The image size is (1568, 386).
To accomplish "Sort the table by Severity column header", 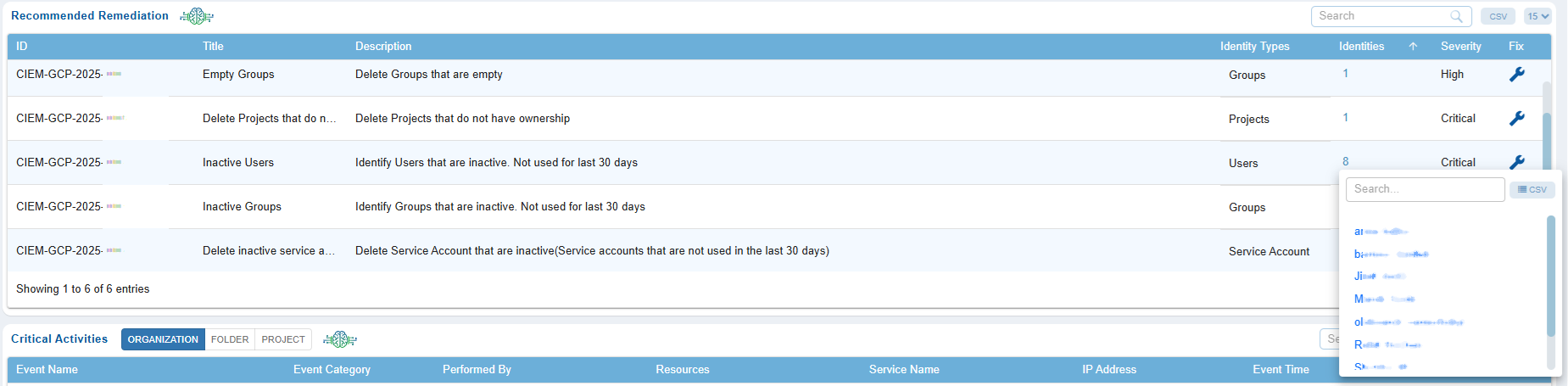I will pyautogui.click(x=1460, y=47).
